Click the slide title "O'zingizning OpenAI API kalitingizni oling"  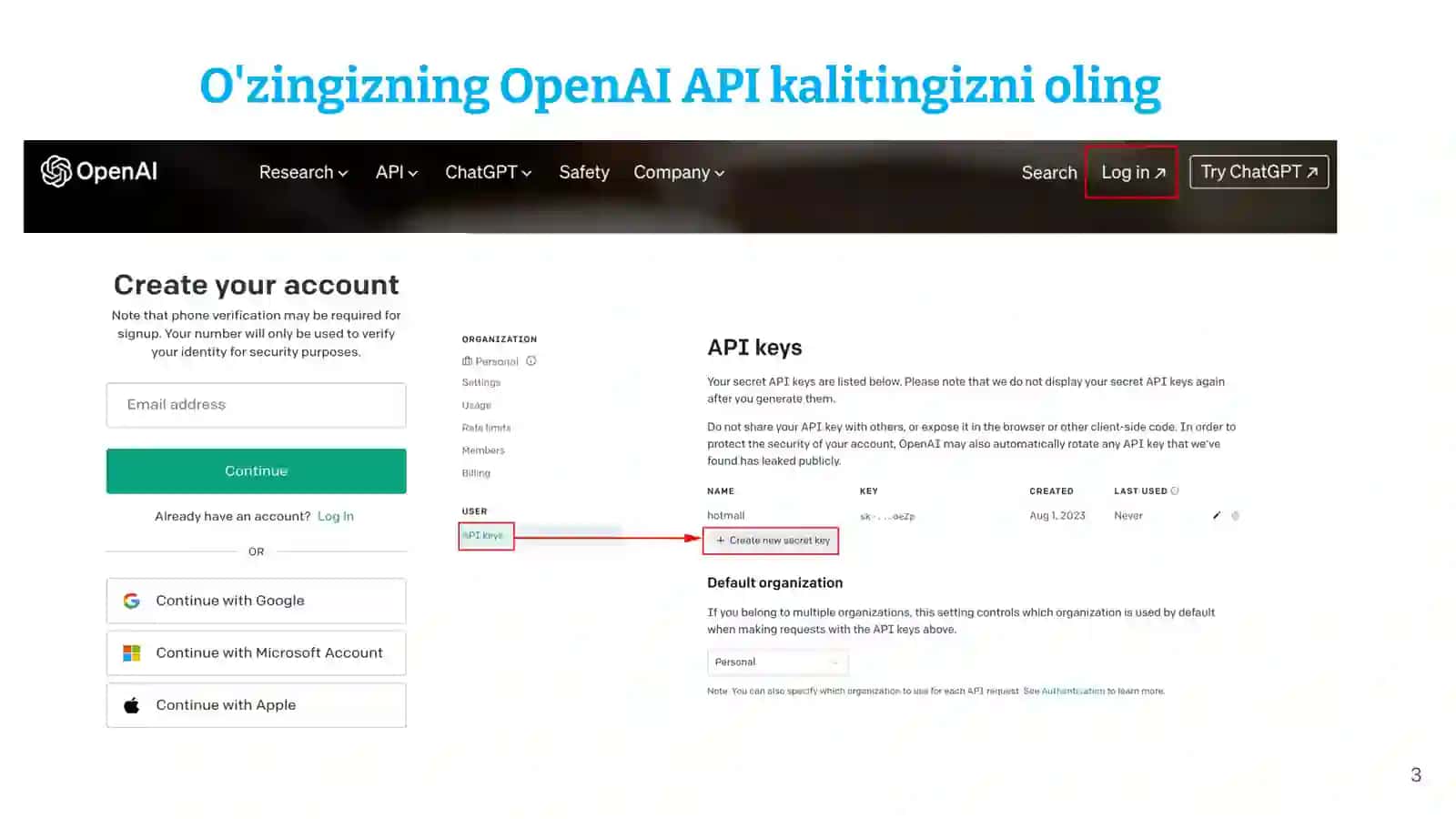(x=680, y=86)
